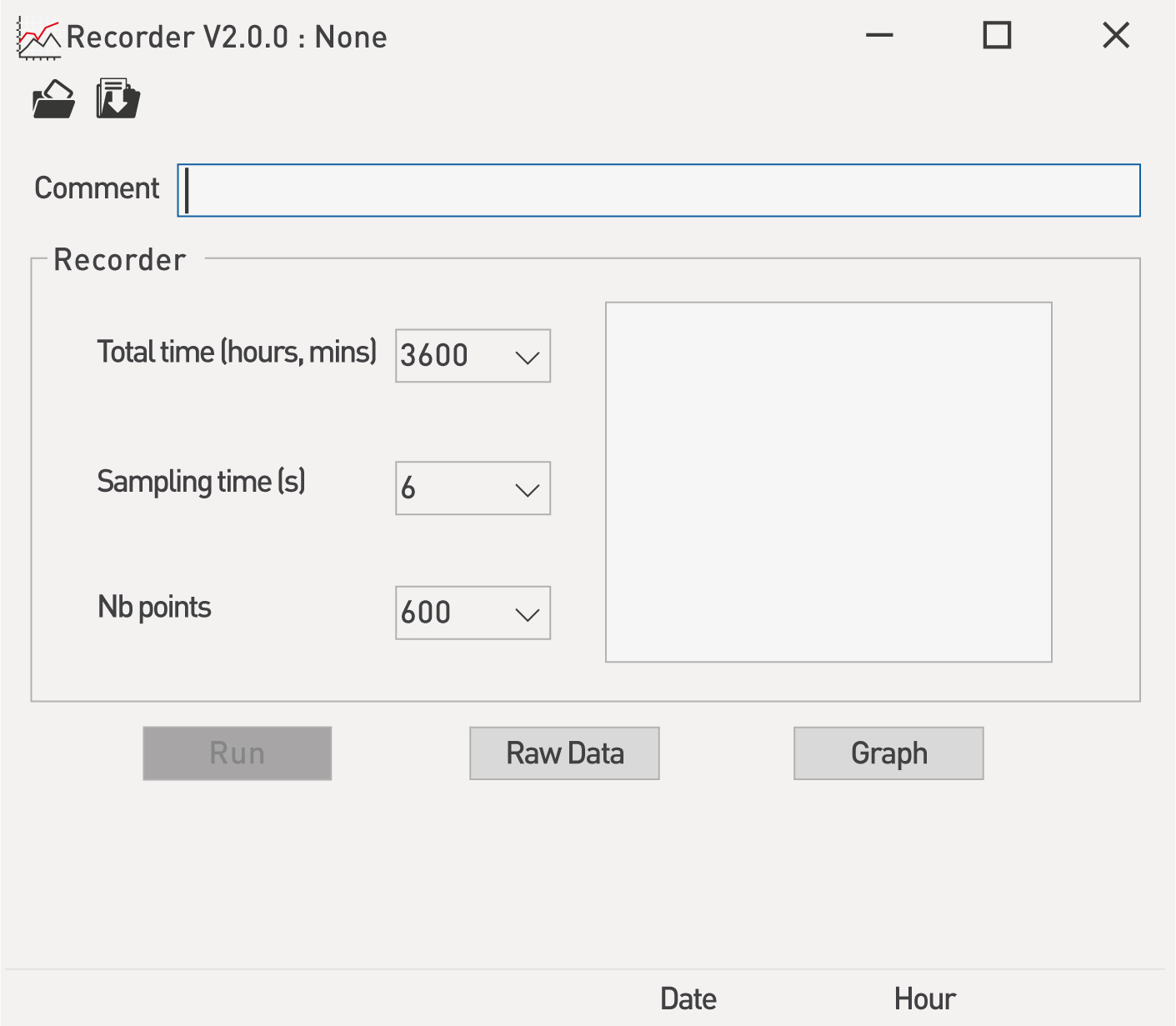Viewport: 1176px width, 1026px height.
Task: Click the Hour label in status bar
Action: pyautogui.click(x=924, y=998)
